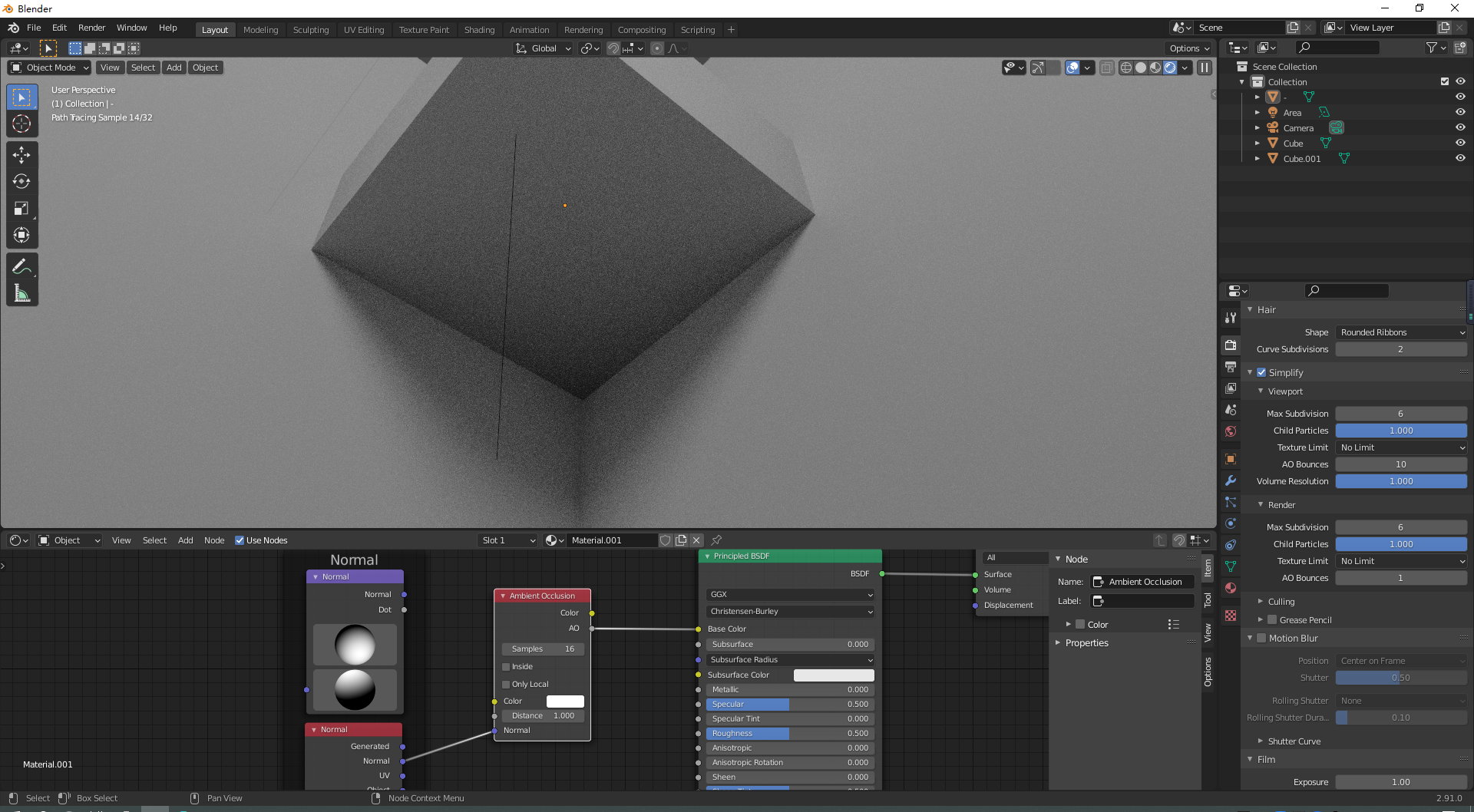Open the Slot 1 material slot dropdown
The image size is (1474, 812).
(508, 540)
